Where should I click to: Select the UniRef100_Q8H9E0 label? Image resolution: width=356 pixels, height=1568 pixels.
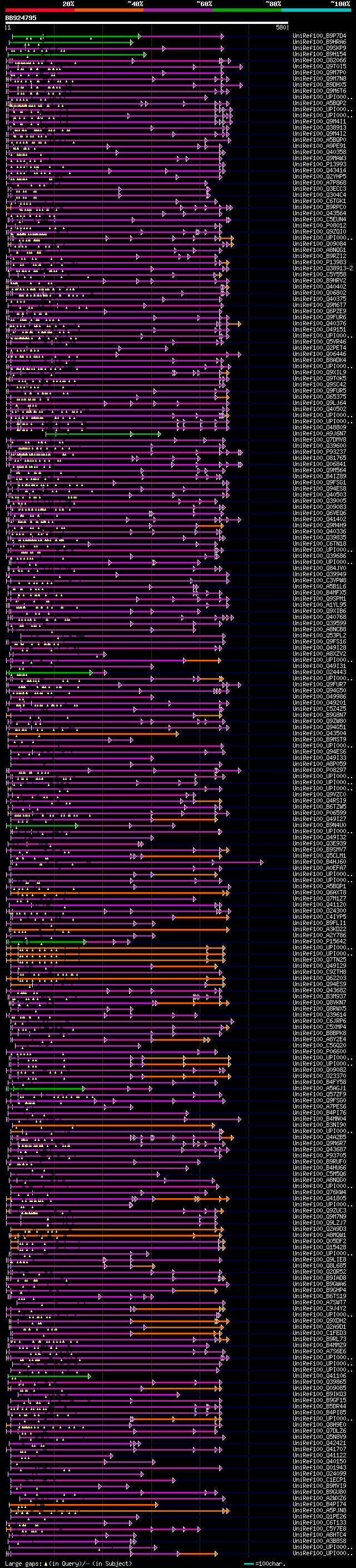[x=319, y=1424]
